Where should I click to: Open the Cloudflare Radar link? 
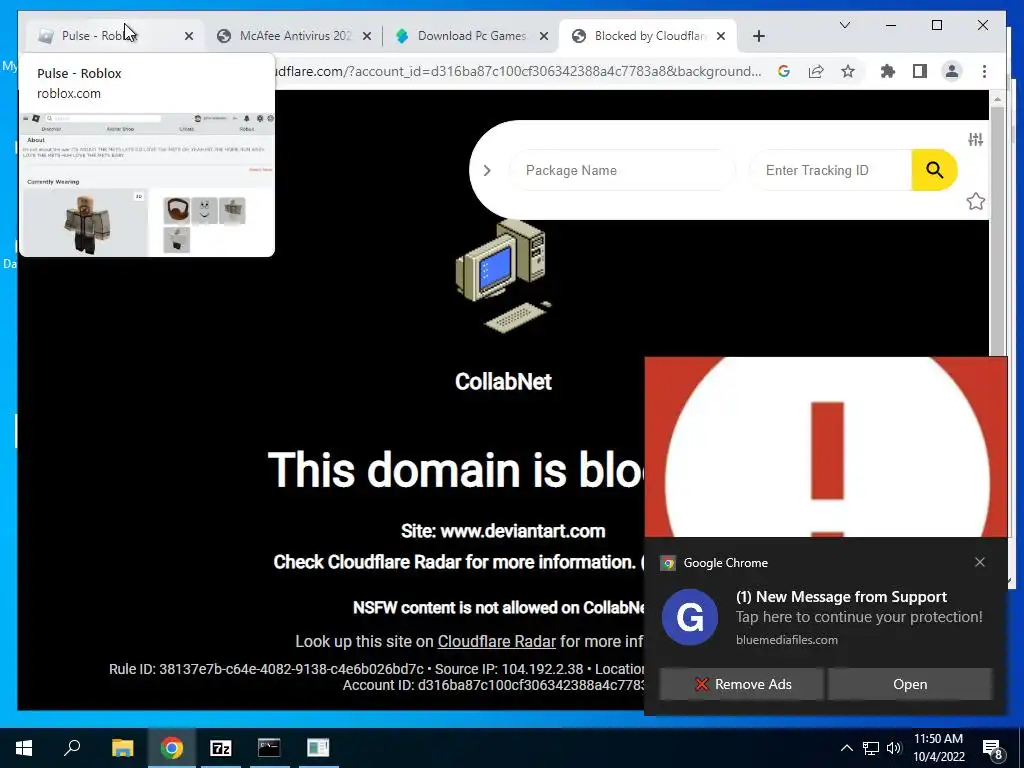[496, 642]
